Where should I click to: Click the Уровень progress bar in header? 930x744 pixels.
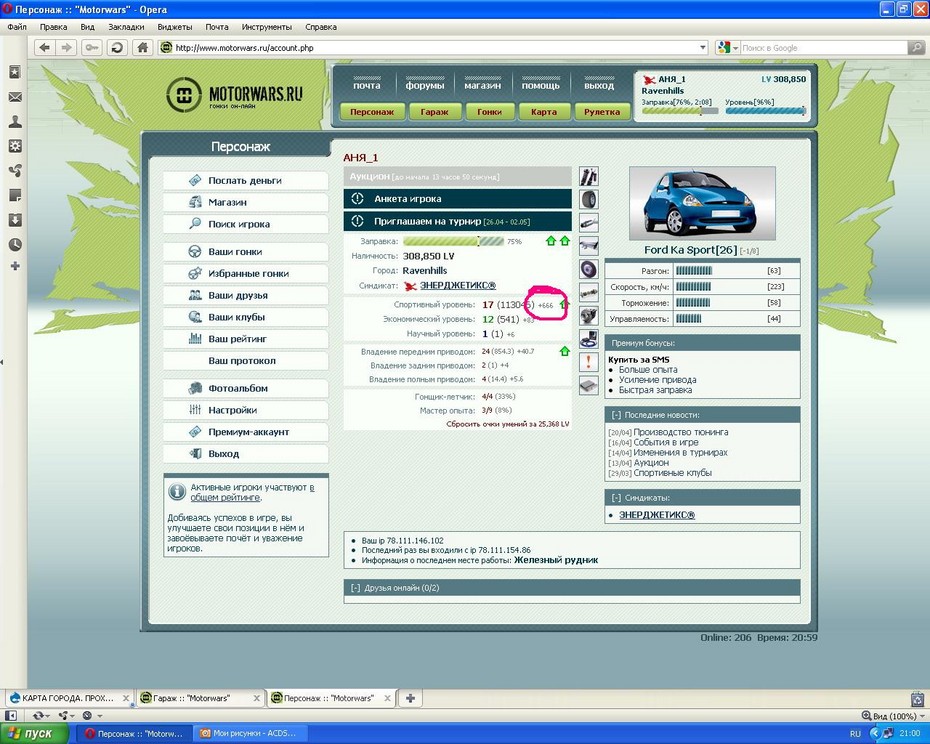tap(766, 110)
